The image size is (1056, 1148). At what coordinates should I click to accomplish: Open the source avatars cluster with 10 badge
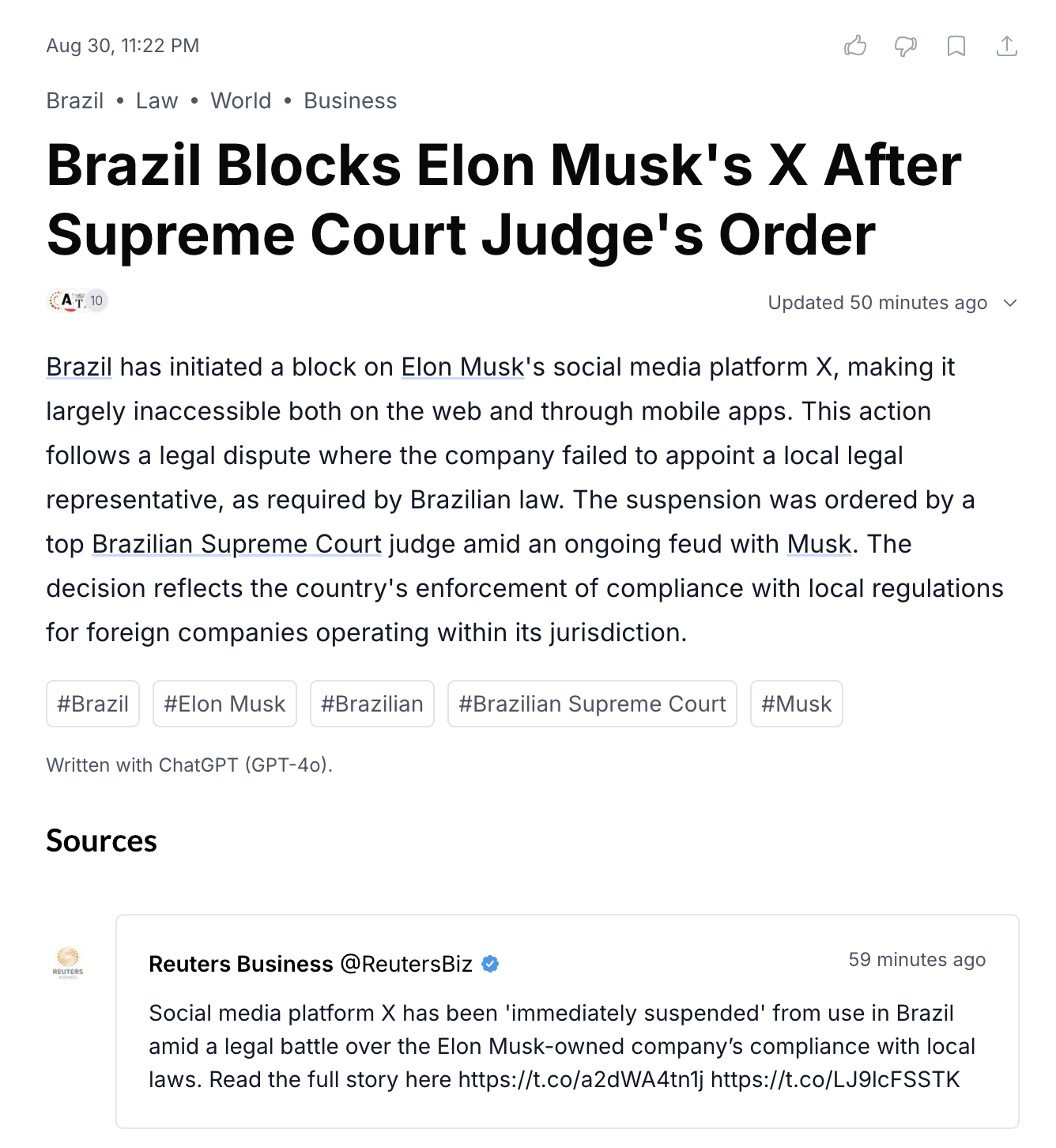[77, 300]
